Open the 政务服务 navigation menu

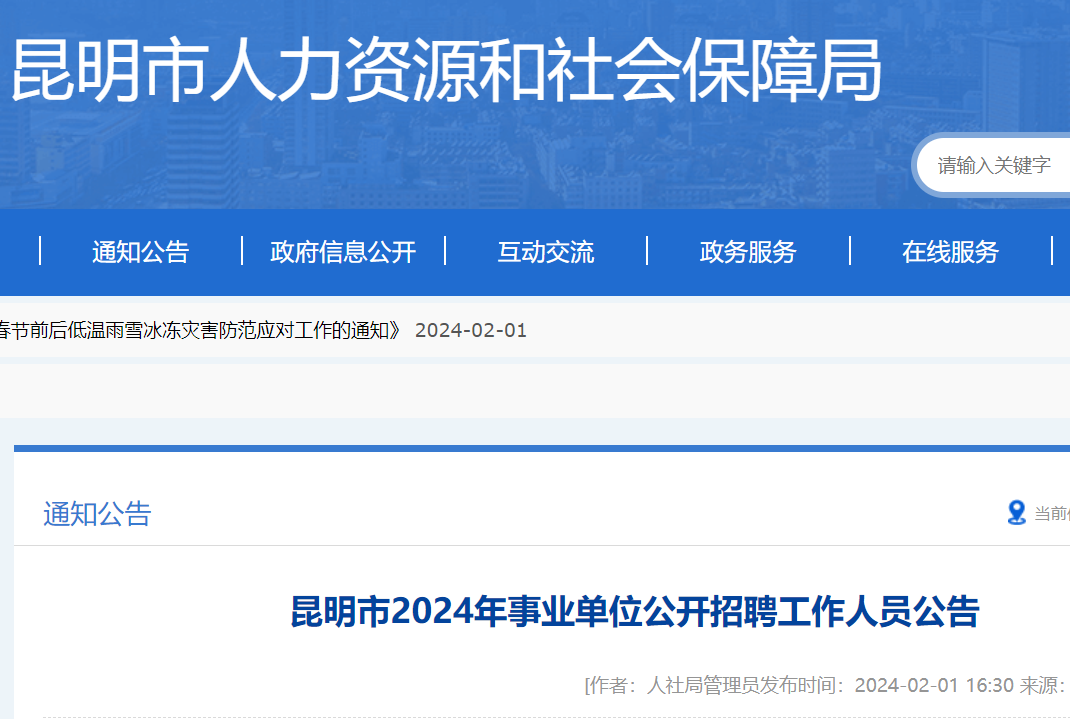pos(748,252)
